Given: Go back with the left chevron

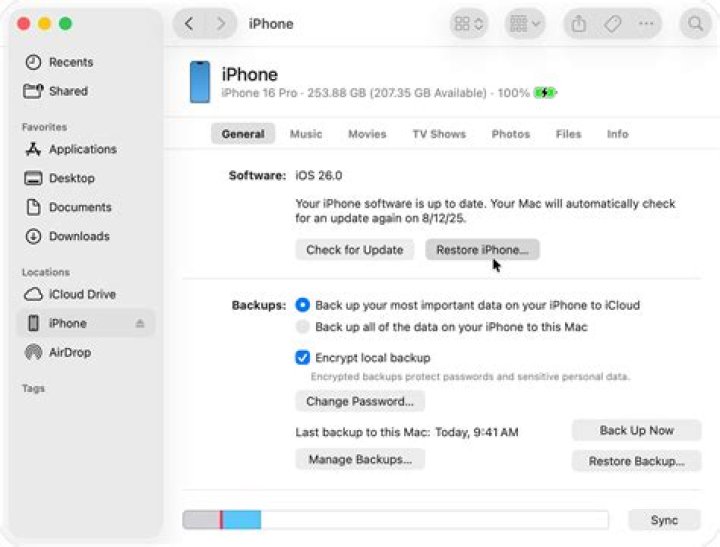Looking at the screenshot, I should point(189,23).
